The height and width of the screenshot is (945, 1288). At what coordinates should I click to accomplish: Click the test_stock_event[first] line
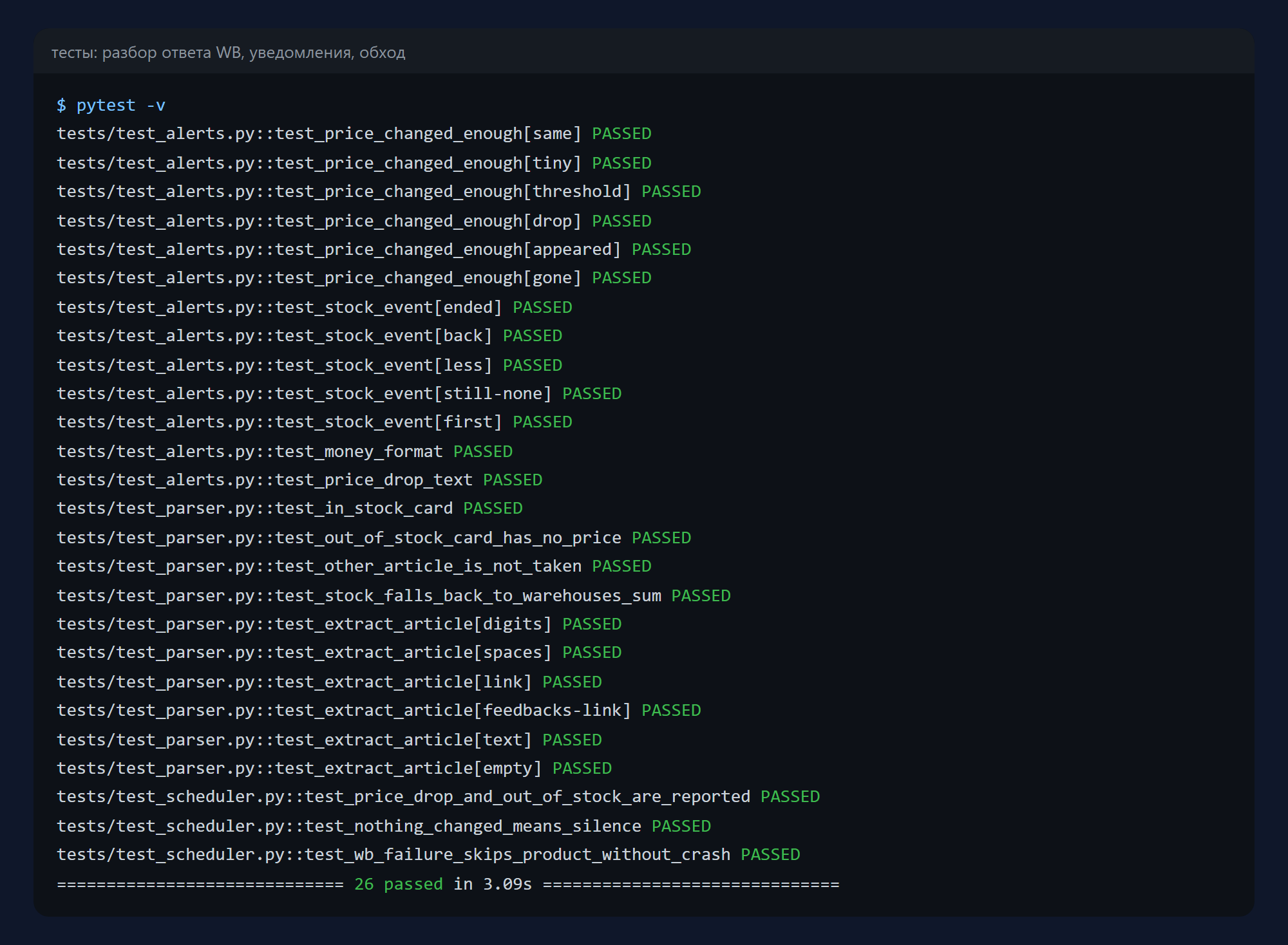point(314,422)
